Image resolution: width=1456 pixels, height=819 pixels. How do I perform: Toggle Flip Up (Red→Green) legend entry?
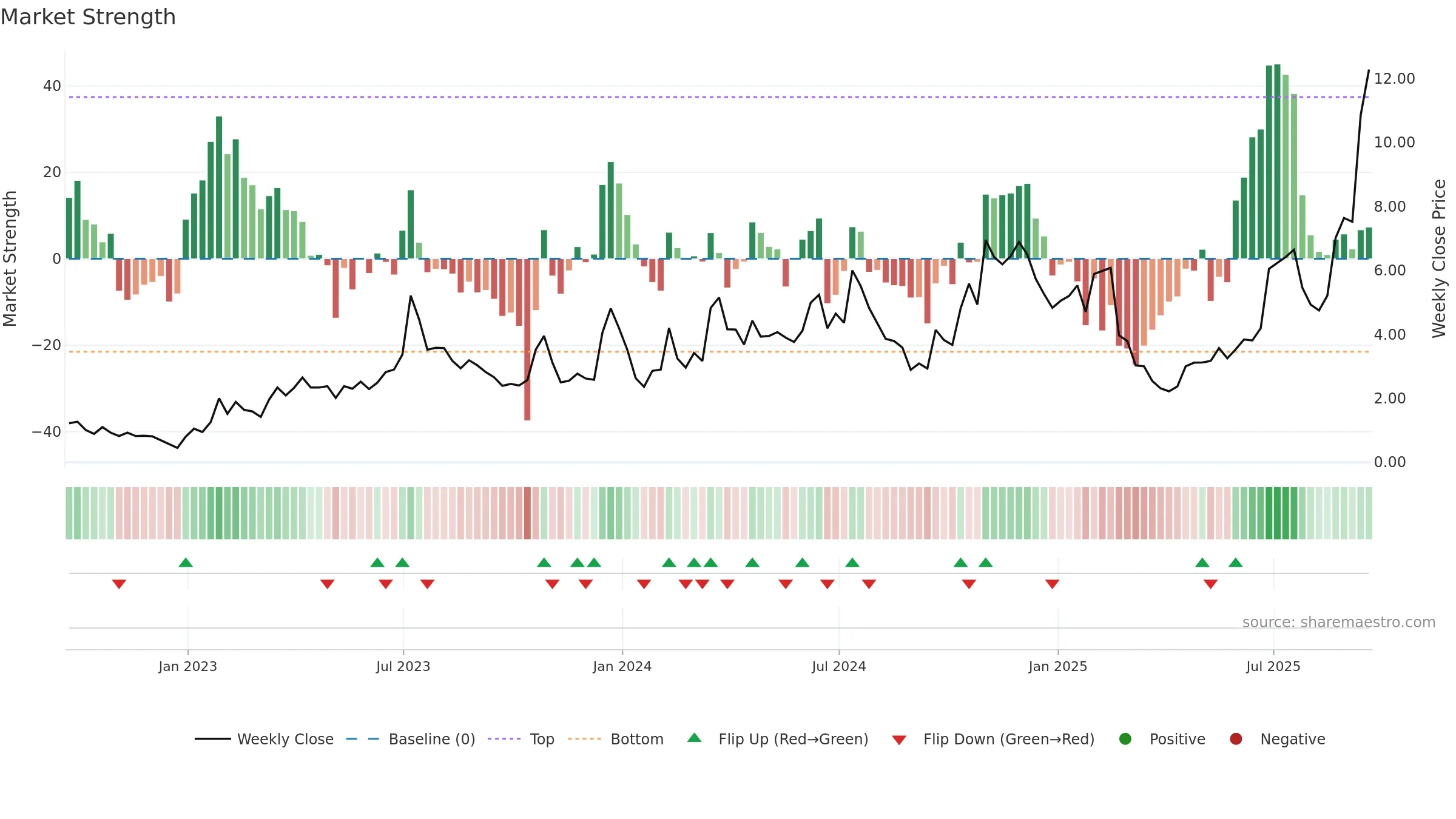click(778, 739)
